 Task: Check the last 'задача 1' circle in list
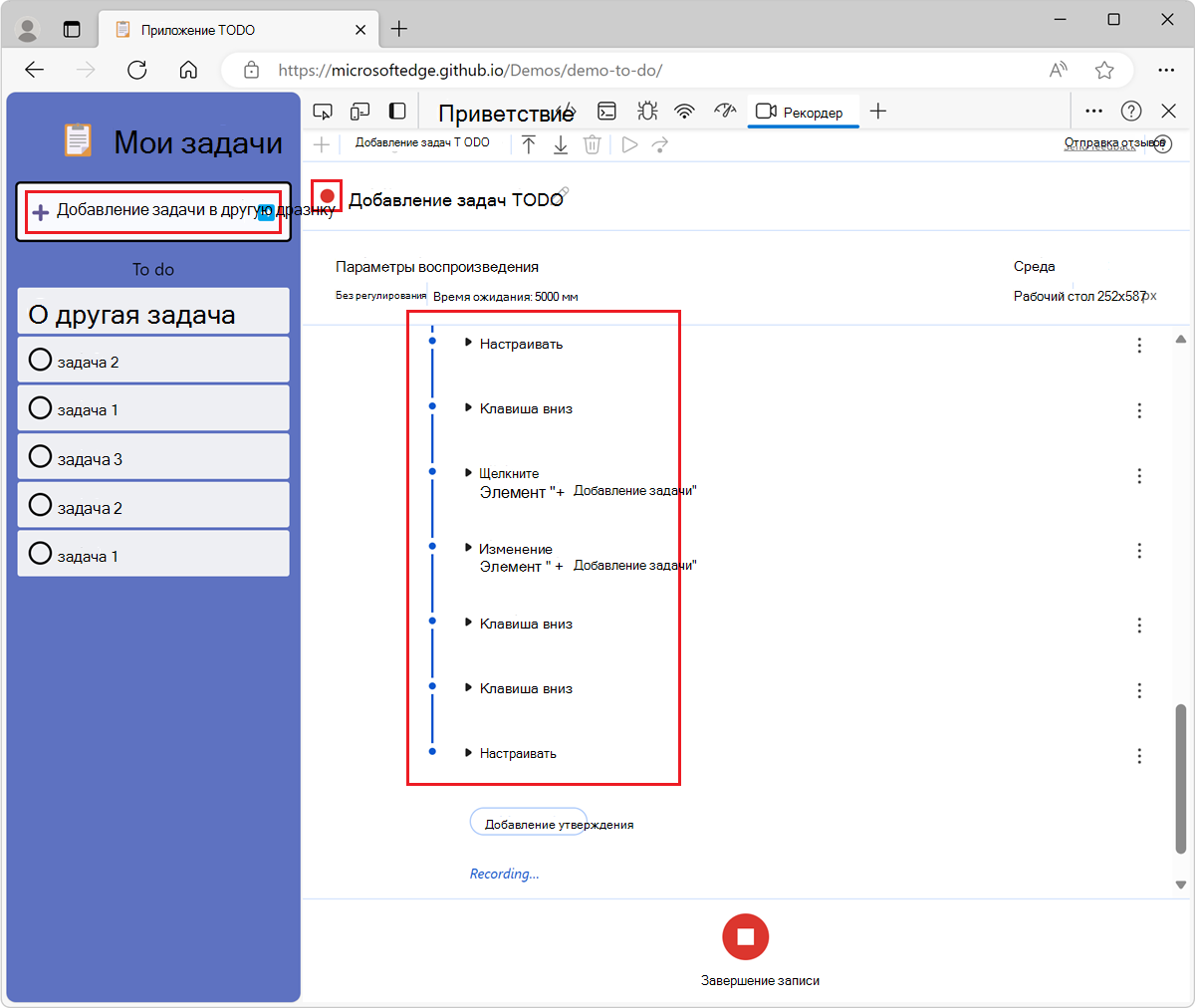[40, 553]
